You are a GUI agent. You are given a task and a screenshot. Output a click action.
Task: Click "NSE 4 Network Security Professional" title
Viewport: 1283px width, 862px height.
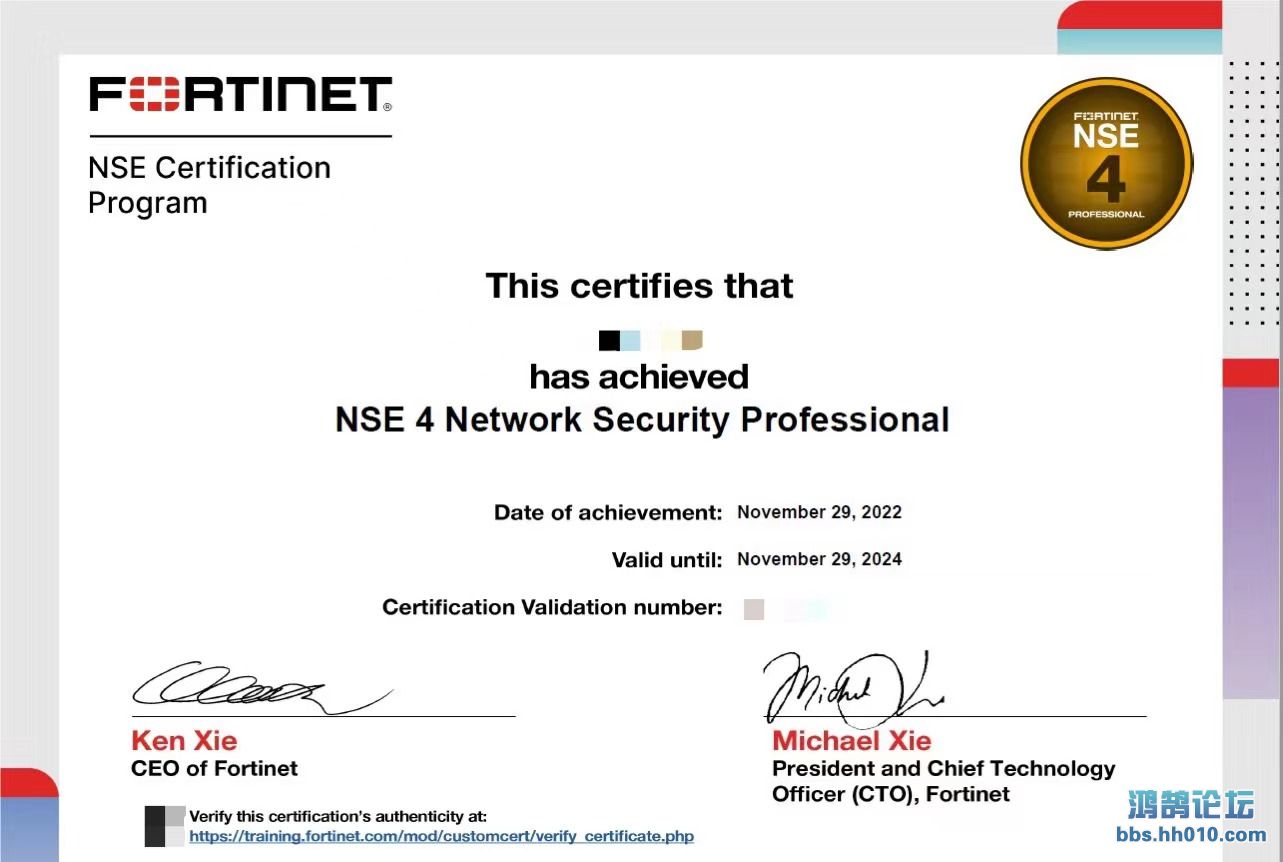click(x=642, y=419)
